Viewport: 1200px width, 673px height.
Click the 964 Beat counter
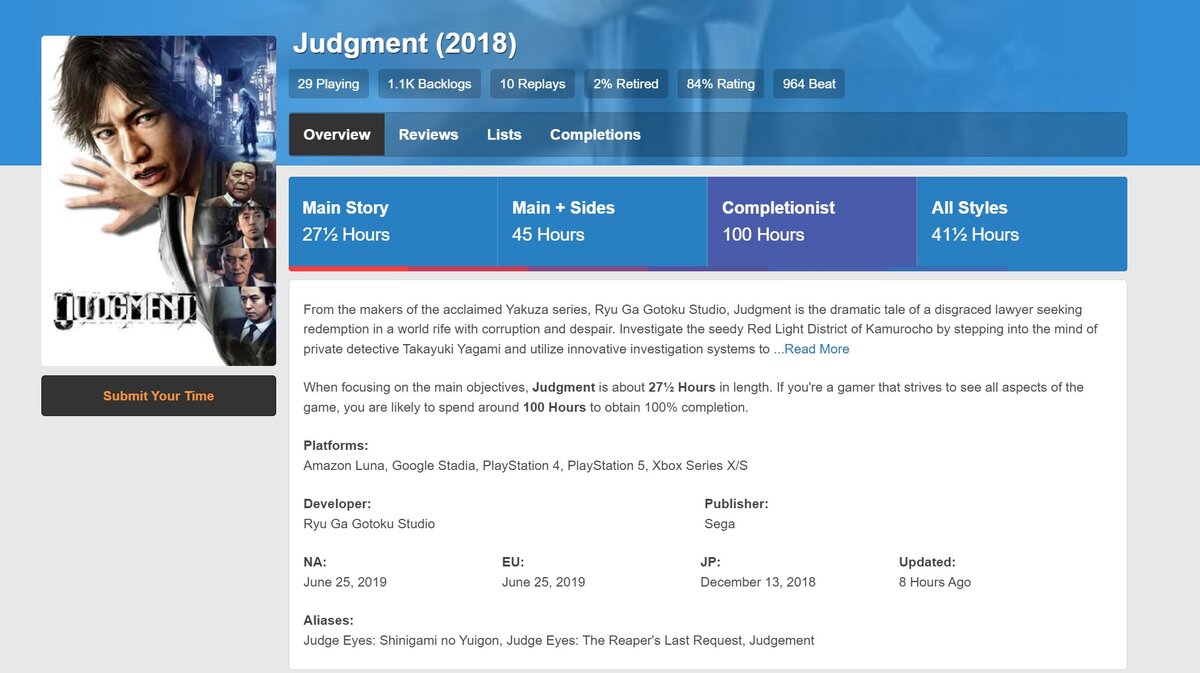tap(808, 83)
